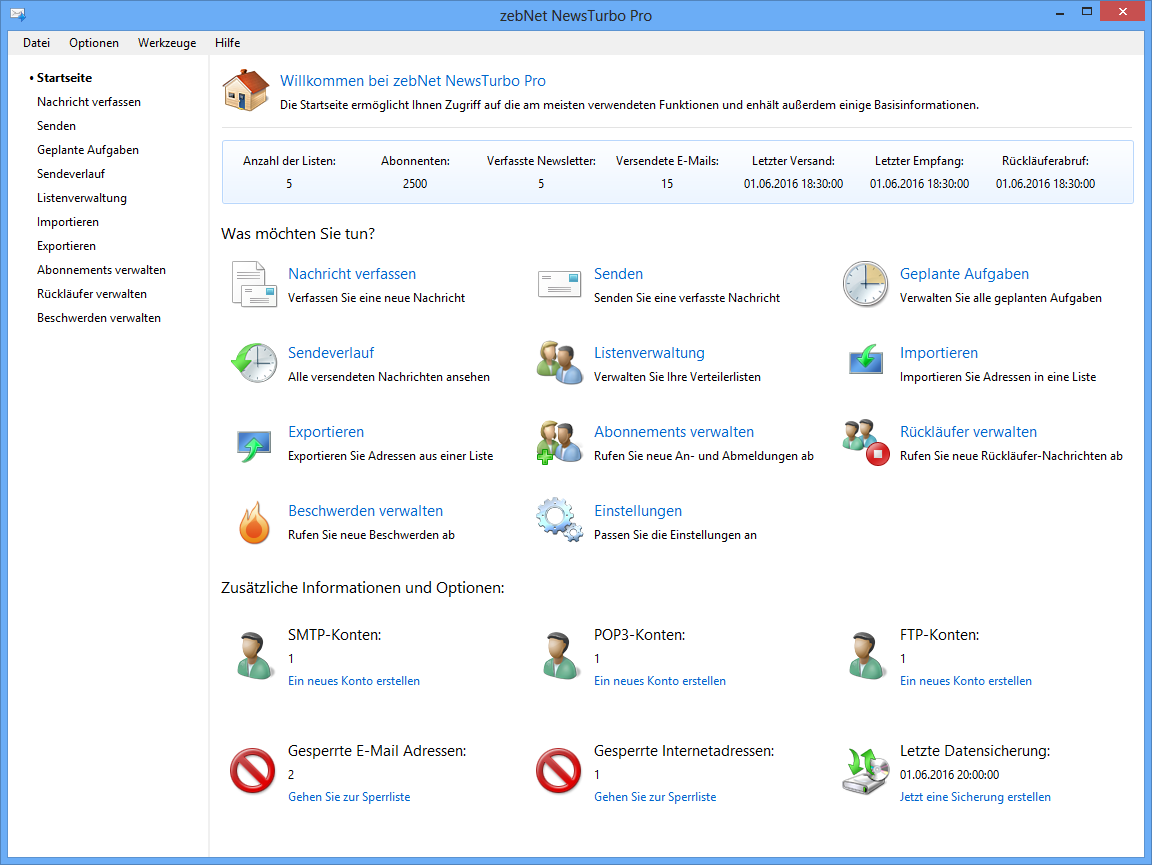This screenshot has width=1152, height=865.
Task: Select Senden in the sidebar
Action: tap(57, 126)
